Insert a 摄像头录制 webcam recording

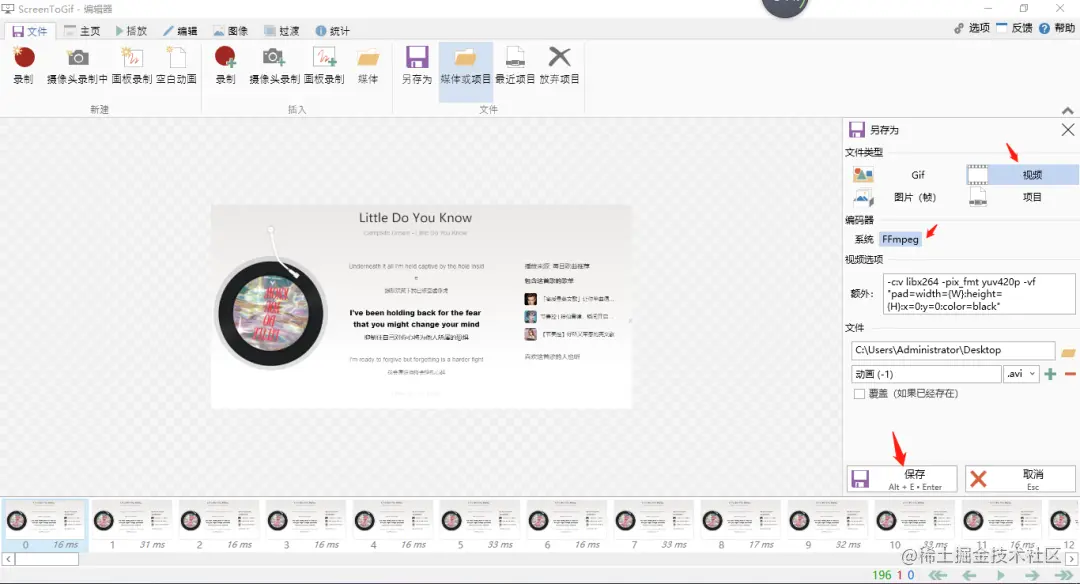tap(274, 65)
